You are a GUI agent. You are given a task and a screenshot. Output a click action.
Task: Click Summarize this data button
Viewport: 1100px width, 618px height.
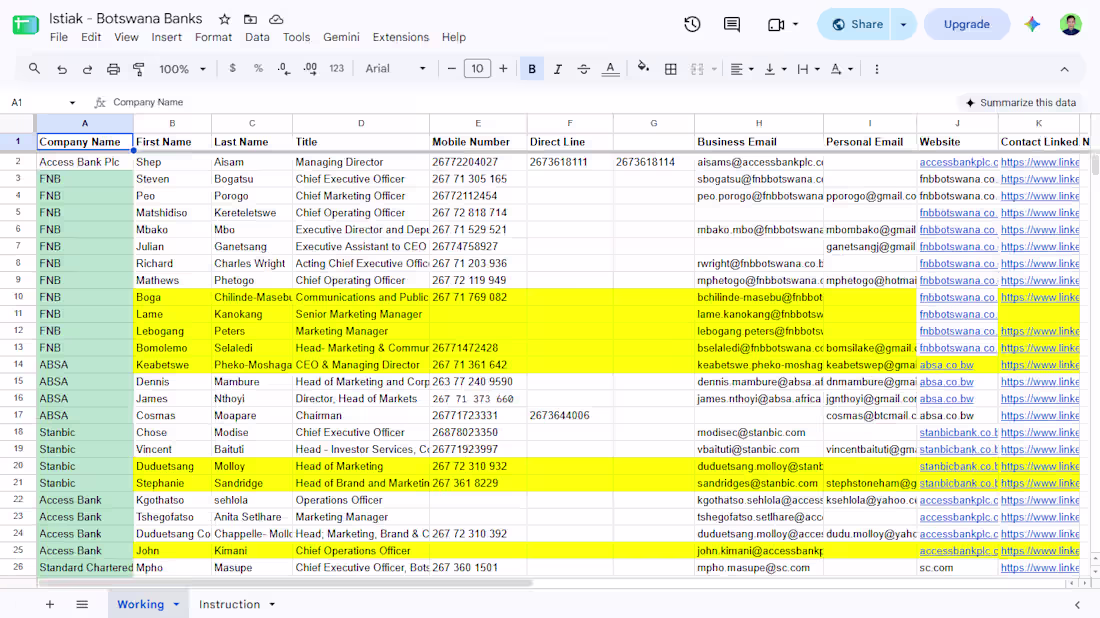click(x=1021, y=102)
